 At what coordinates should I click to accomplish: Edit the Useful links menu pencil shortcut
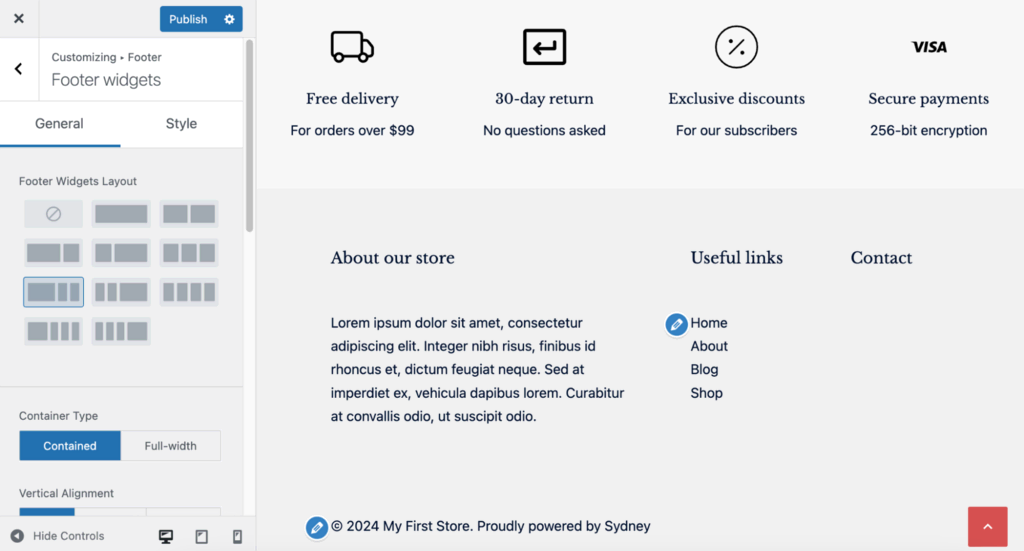click(677, 324)
